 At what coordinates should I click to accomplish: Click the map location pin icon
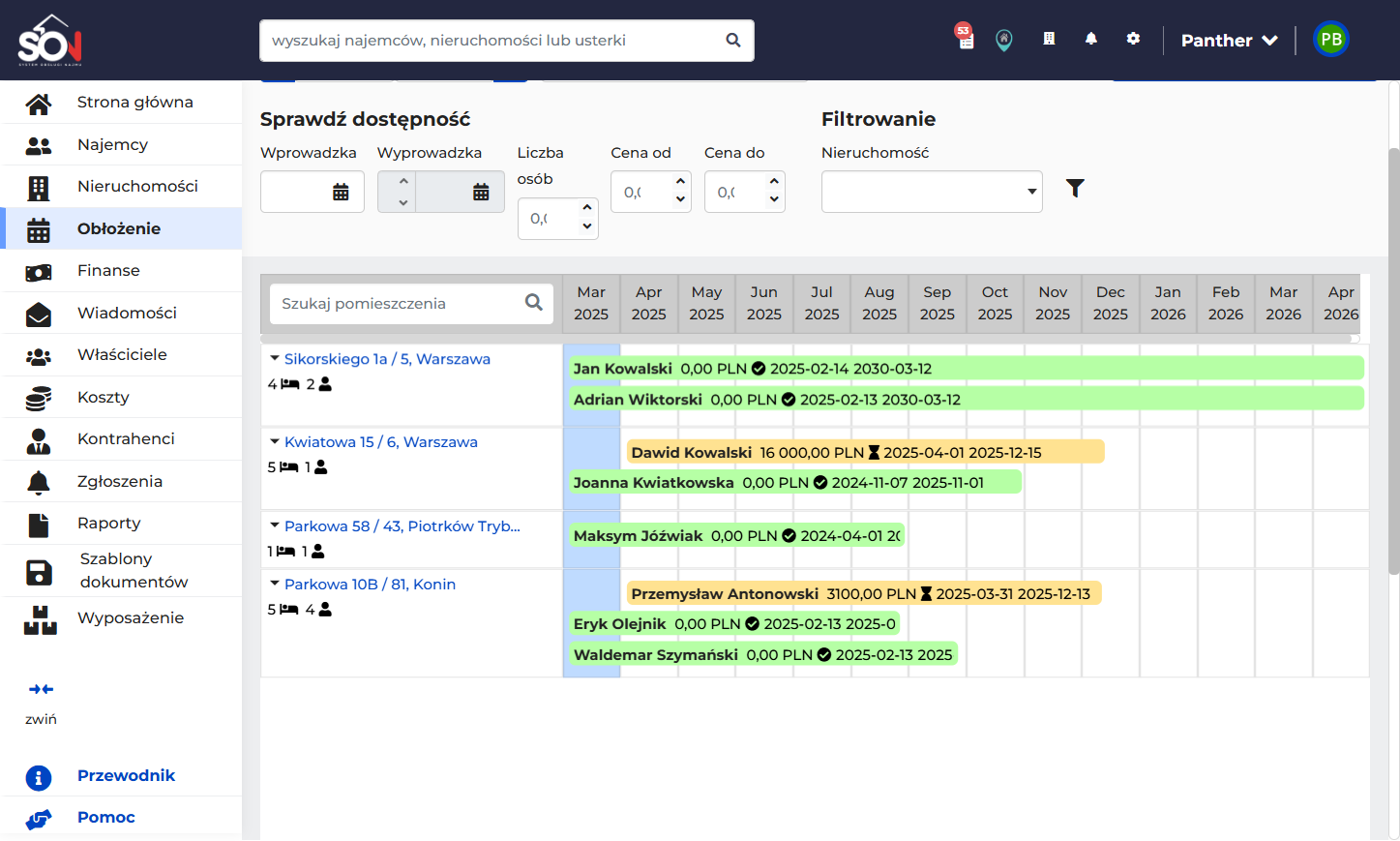click(x=1004, y=40)
